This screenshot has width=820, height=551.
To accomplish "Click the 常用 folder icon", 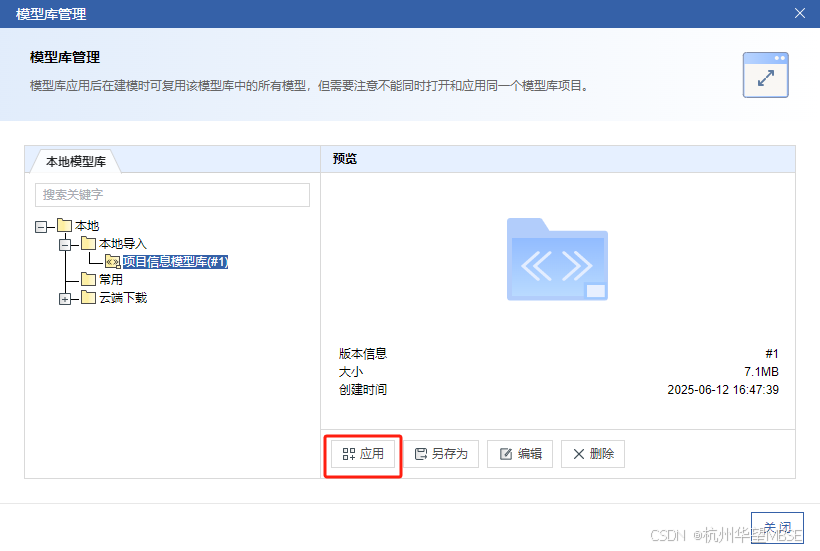I will (x=88, y=279).
